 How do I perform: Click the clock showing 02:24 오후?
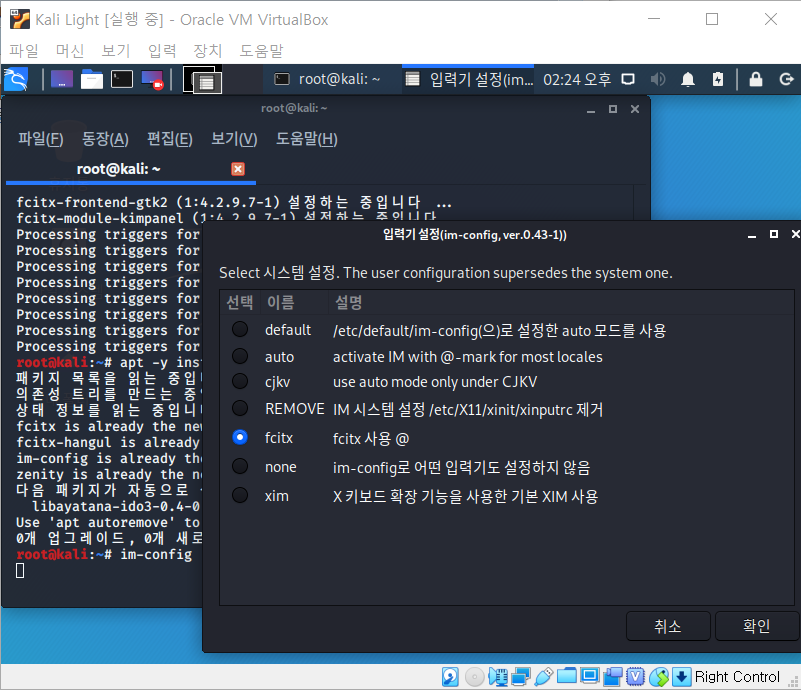(577, 80)
